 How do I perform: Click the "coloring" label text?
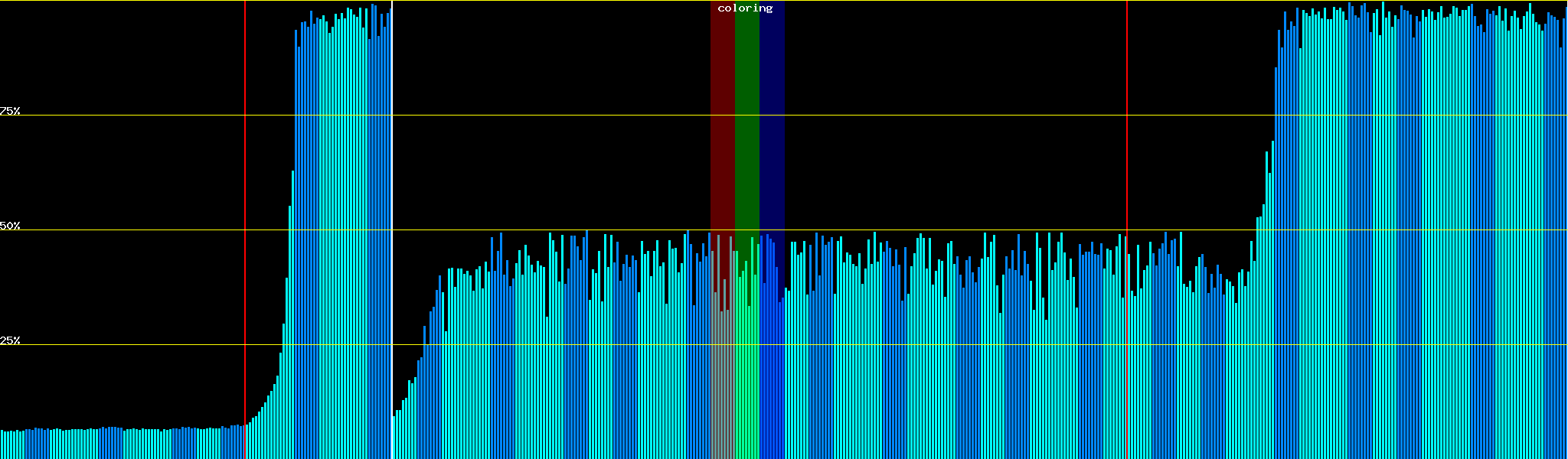pos(745,8)
